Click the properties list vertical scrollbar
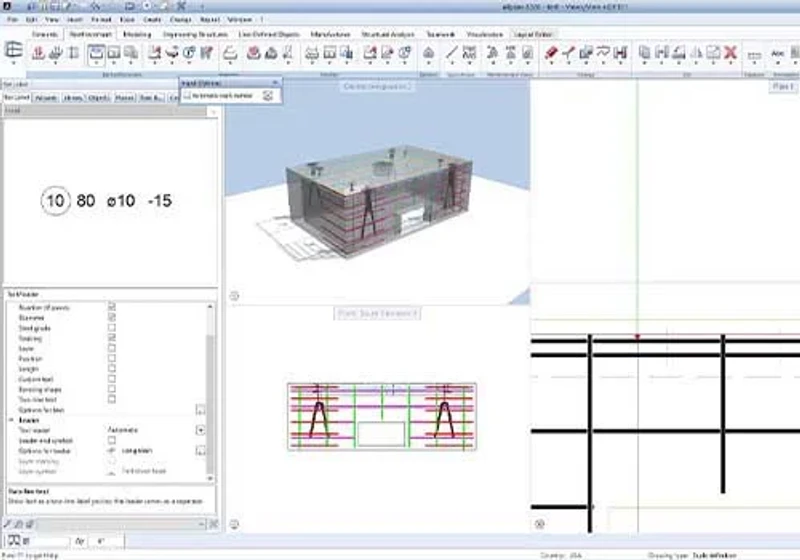The width and height of the screenshot is (800, 560). click(x=210, y=391)
